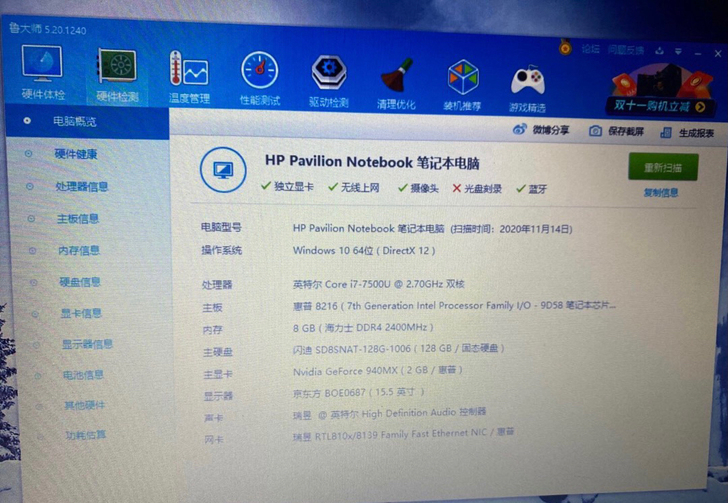Open the title bar dropdown menu arrow

pyautogui.click(x=678, y=52)
